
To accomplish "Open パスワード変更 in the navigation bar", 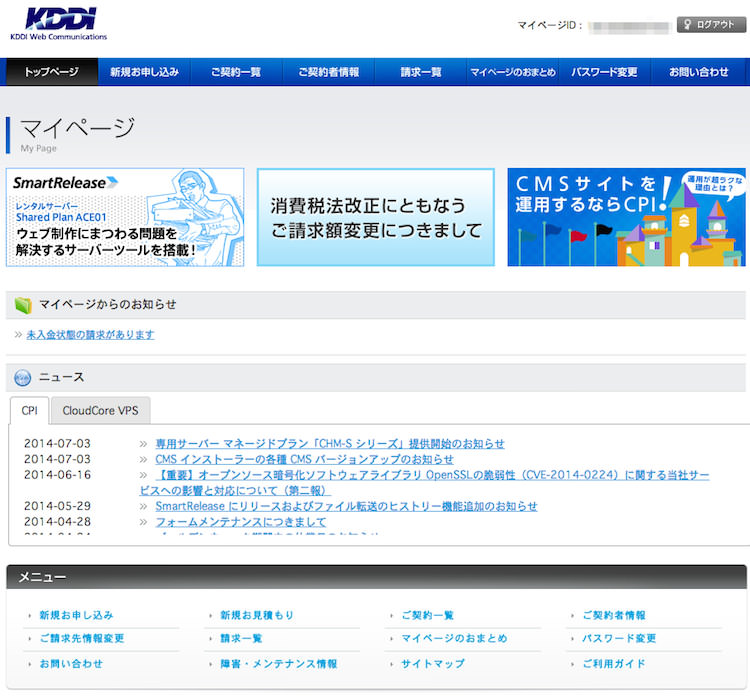I will click(605, 72).
